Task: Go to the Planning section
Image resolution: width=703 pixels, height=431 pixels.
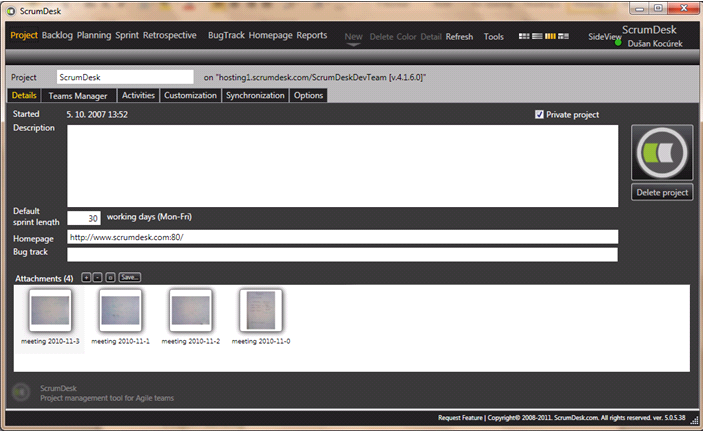Action: (x=94, y=35)
